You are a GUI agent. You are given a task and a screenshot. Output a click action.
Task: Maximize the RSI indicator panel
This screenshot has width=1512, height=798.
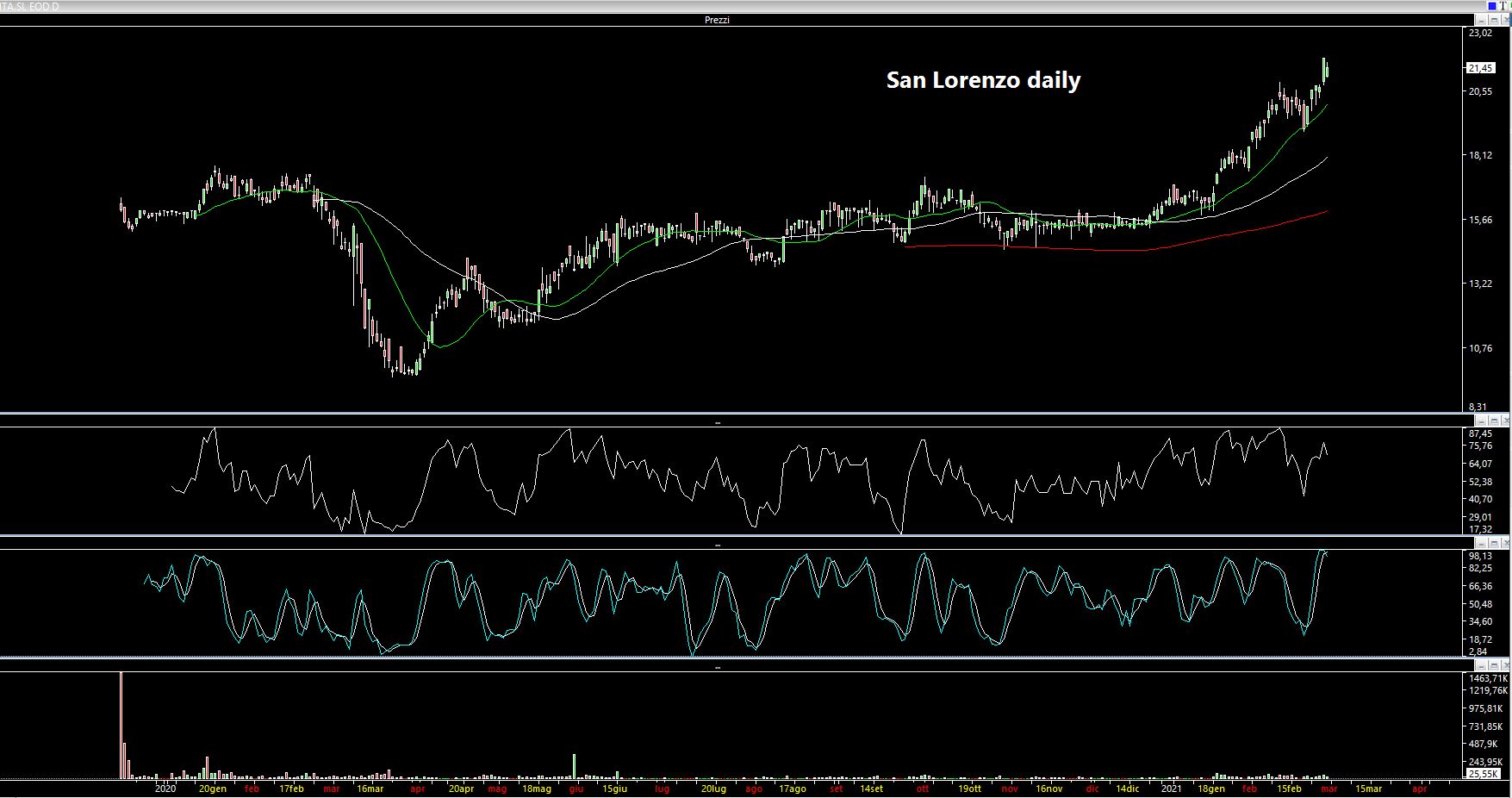[1494, 421]
